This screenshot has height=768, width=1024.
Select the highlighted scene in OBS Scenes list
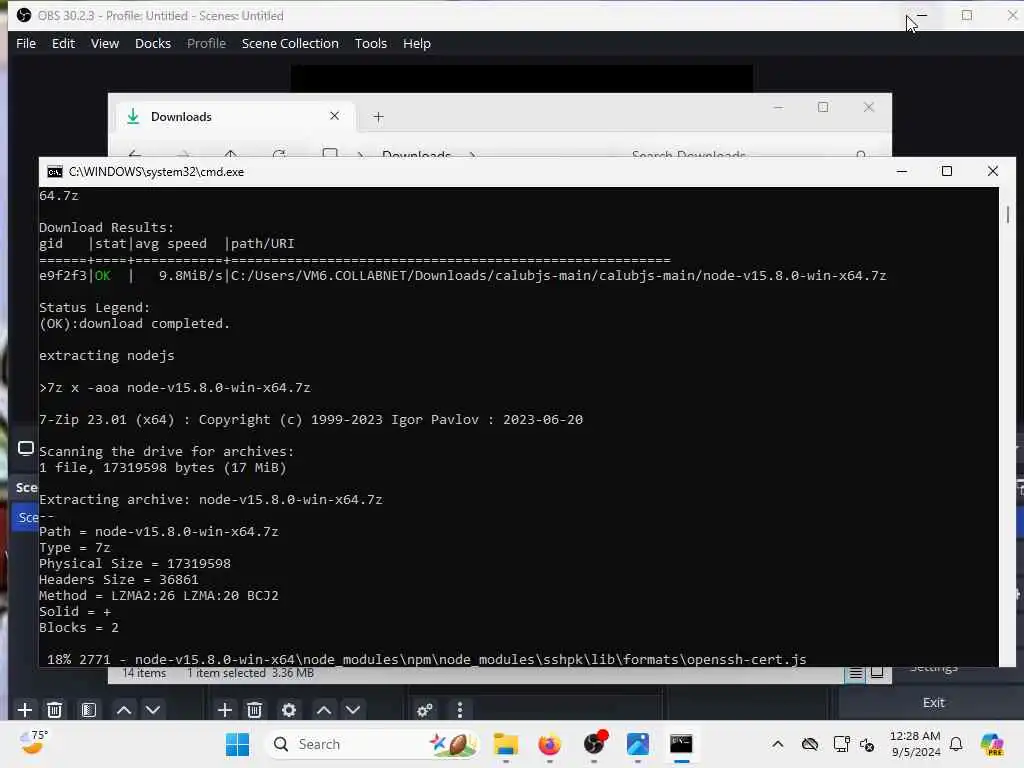25,517
